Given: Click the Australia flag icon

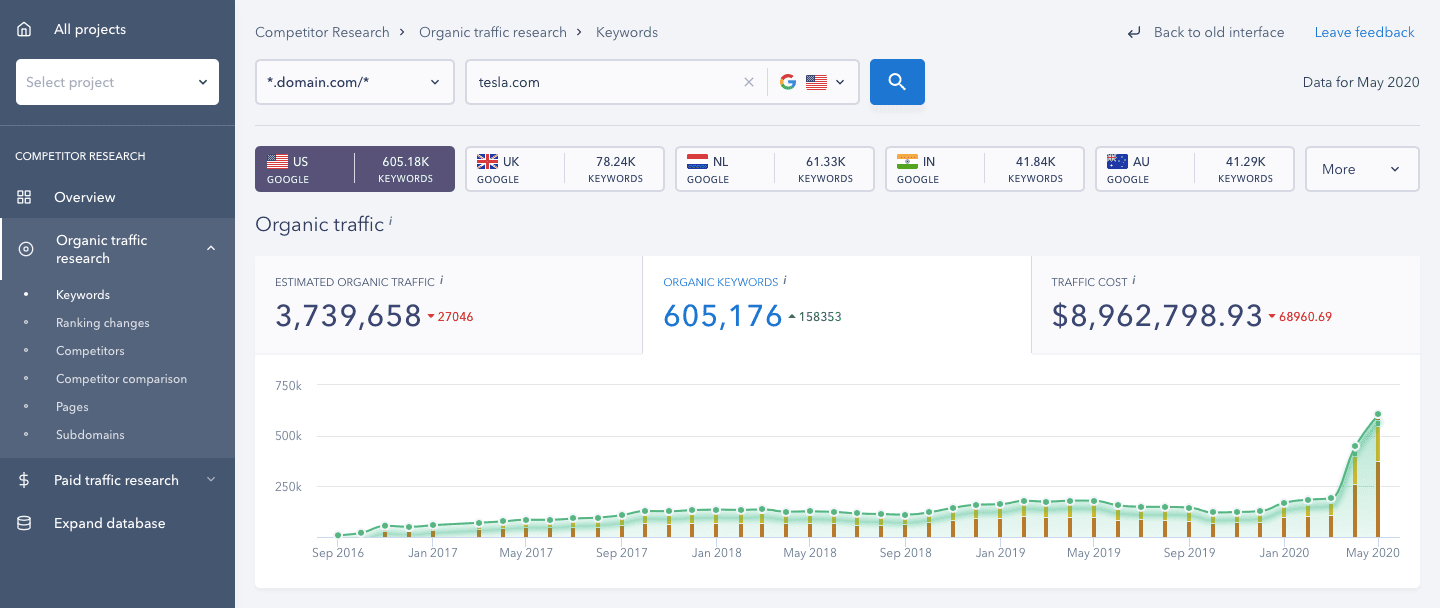Looking at the screenshot, I should click(x=1117, y=161).
